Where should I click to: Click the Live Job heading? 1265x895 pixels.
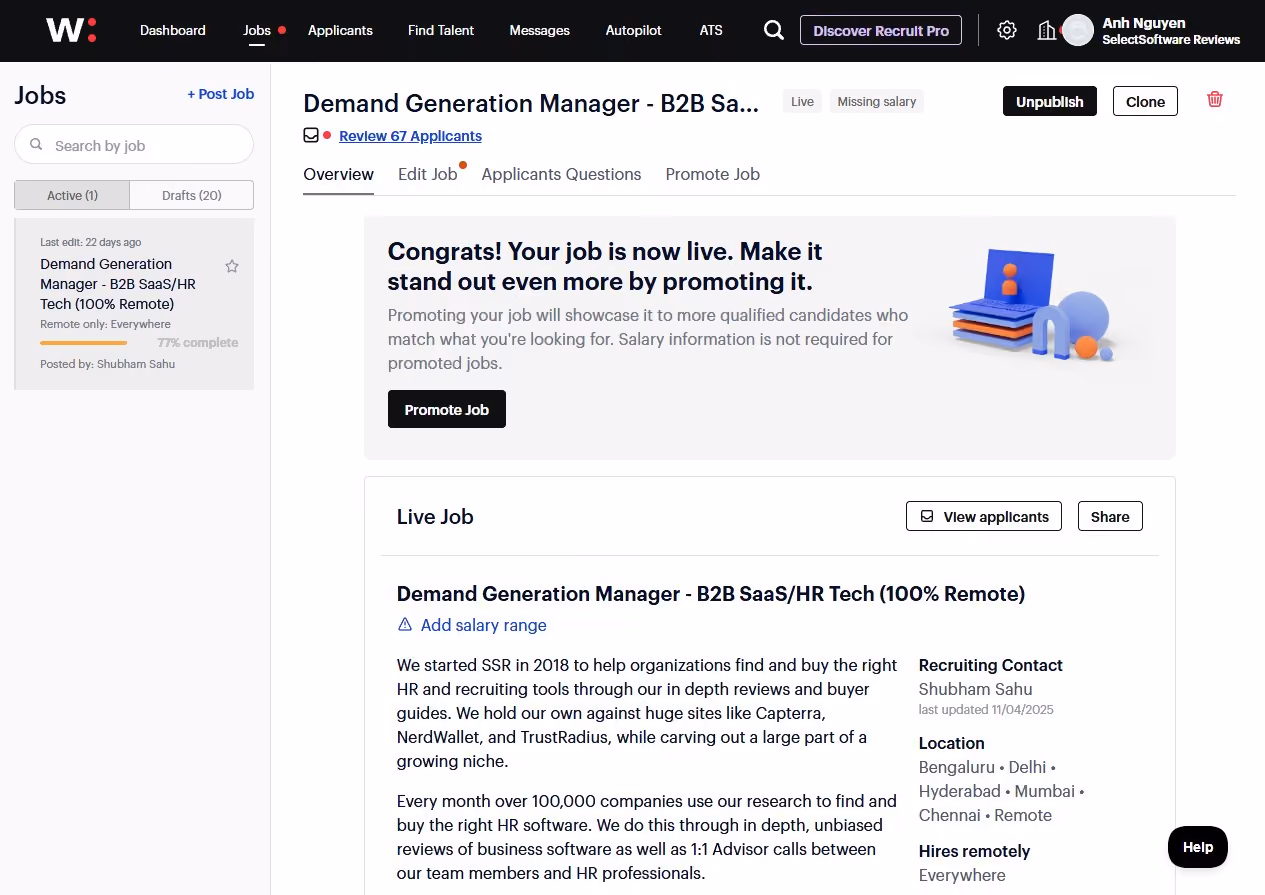click(x=435, y=517)
